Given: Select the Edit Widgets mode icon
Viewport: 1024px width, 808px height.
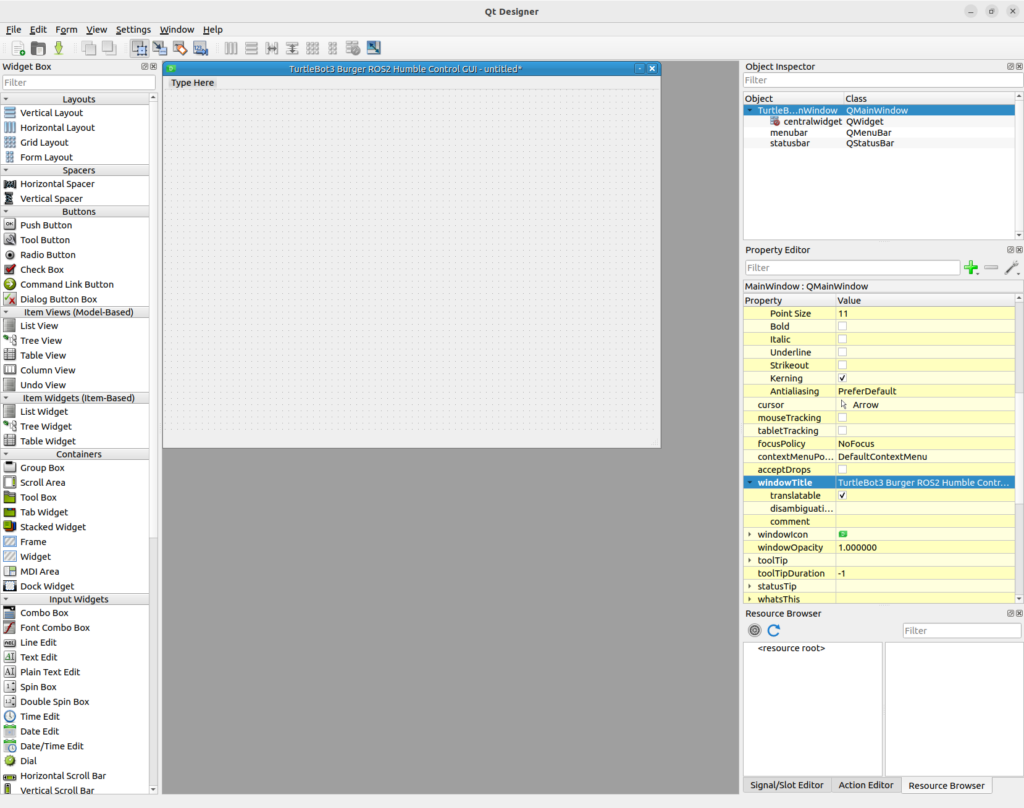Looking at the screenshot, I should 139,48.
